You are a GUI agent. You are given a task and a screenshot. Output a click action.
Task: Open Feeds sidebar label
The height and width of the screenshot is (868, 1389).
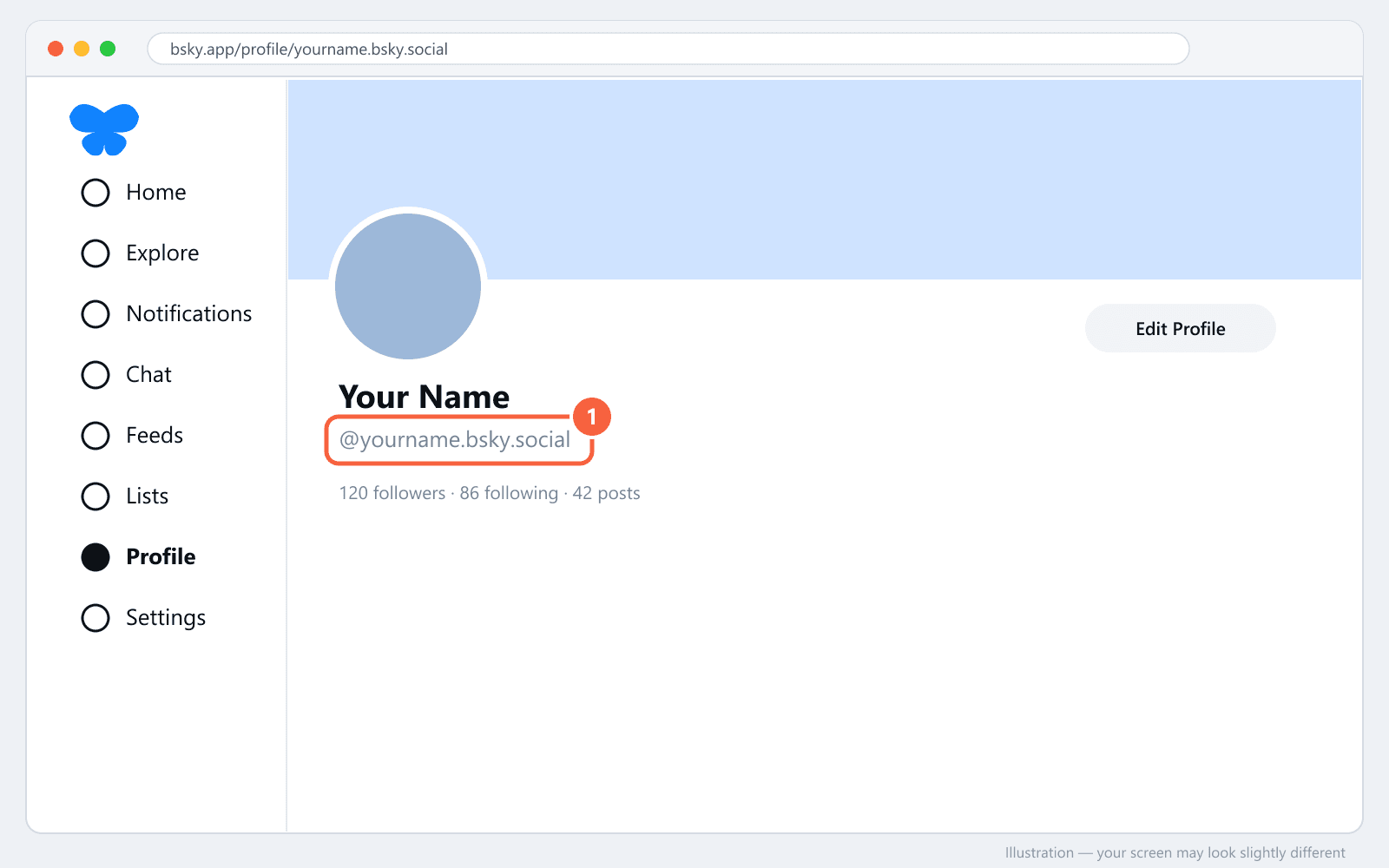click(x=155, y=435)
